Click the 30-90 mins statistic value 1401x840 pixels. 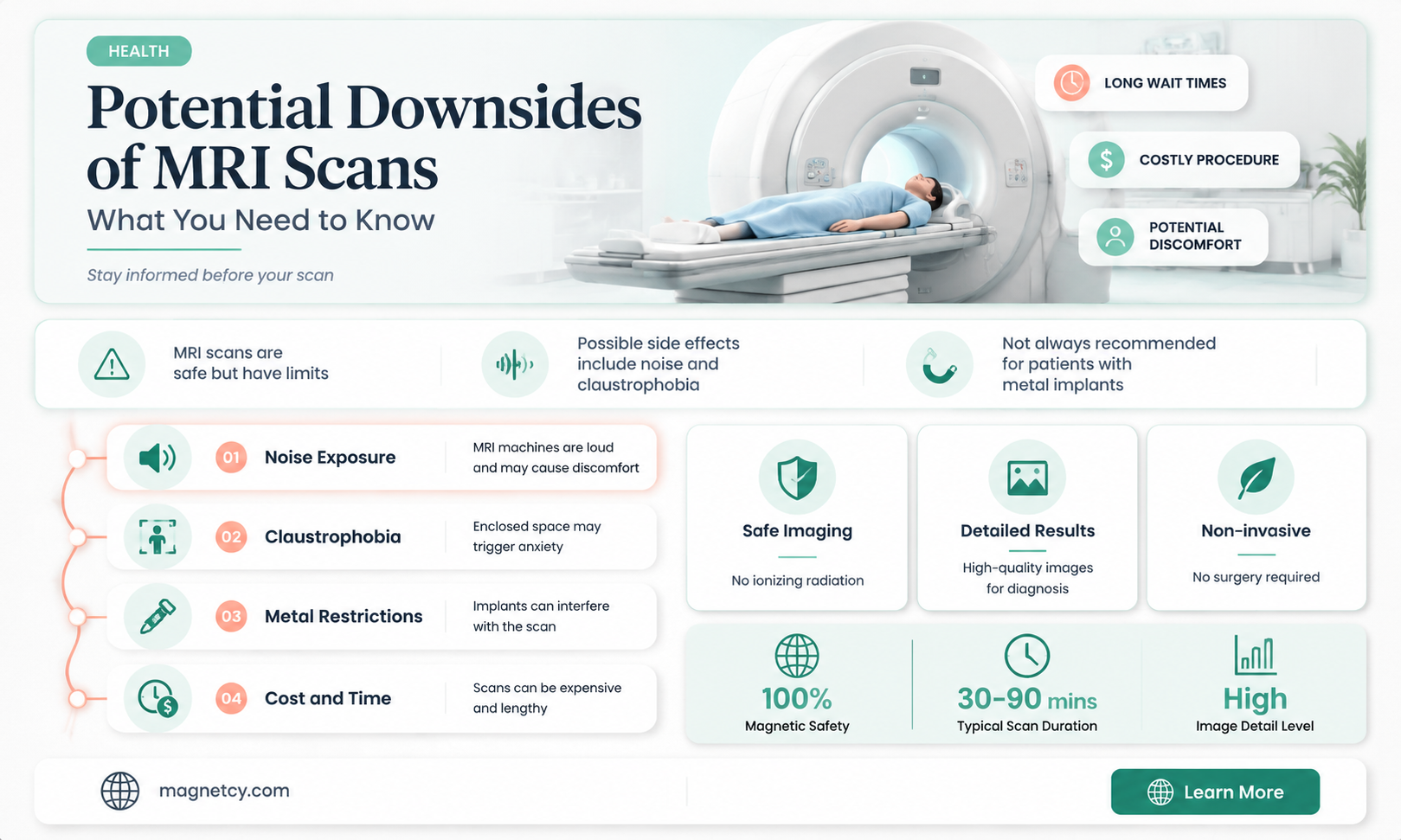(x=1027, y=698)
